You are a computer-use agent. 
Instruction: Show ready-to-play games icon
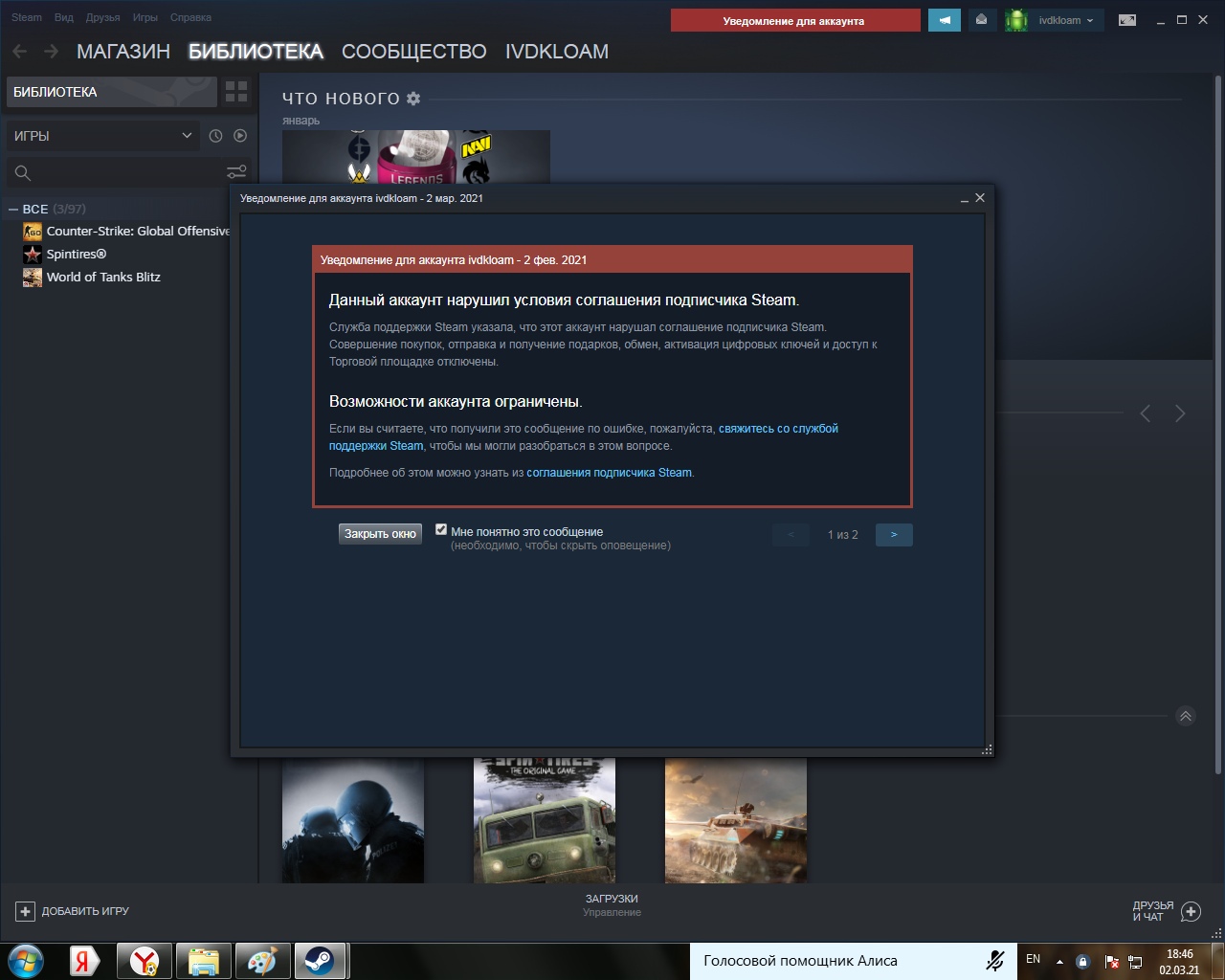click(x=240, y=136)
